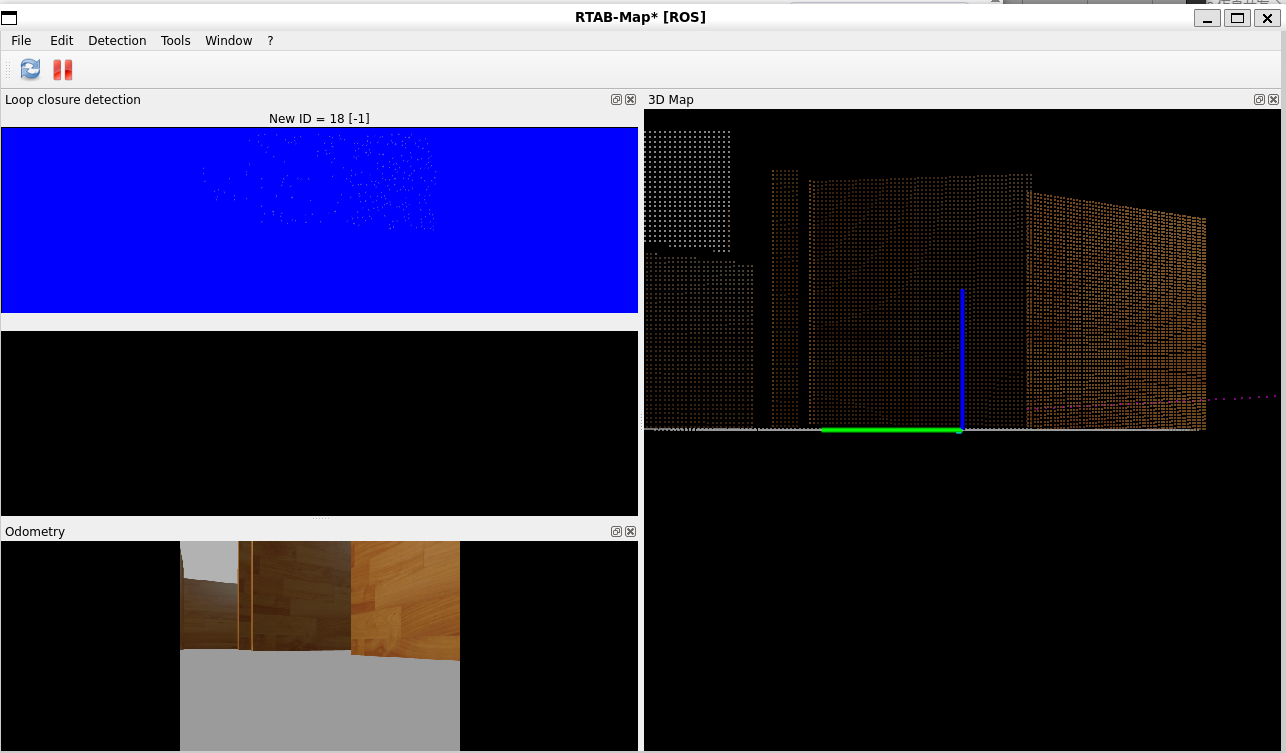Float the Odometry panel
The image size is (1286, 753).
(617, 531)
